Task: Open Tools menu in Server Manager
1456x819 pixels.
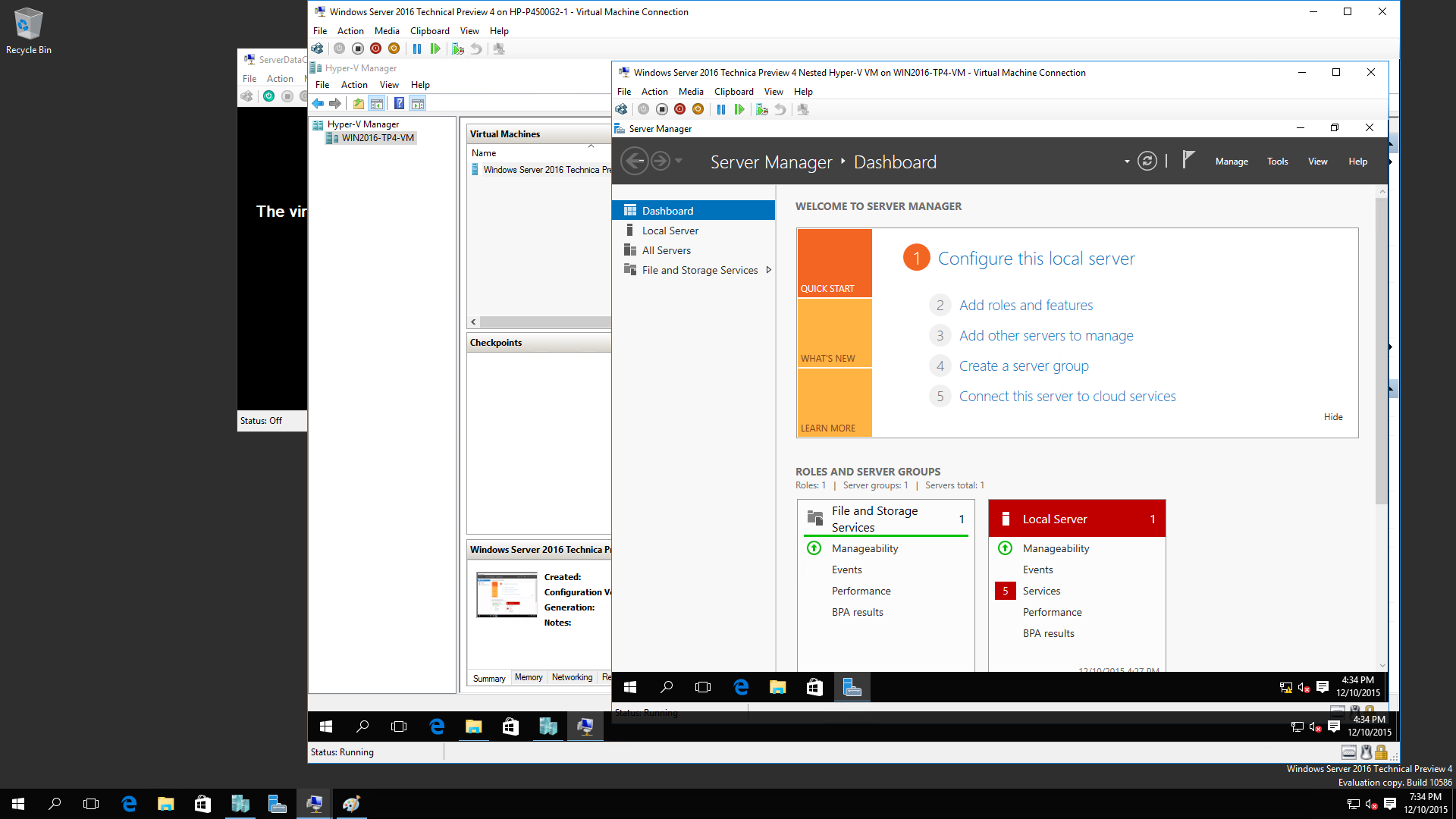Action: click(x=1277, y=162)
